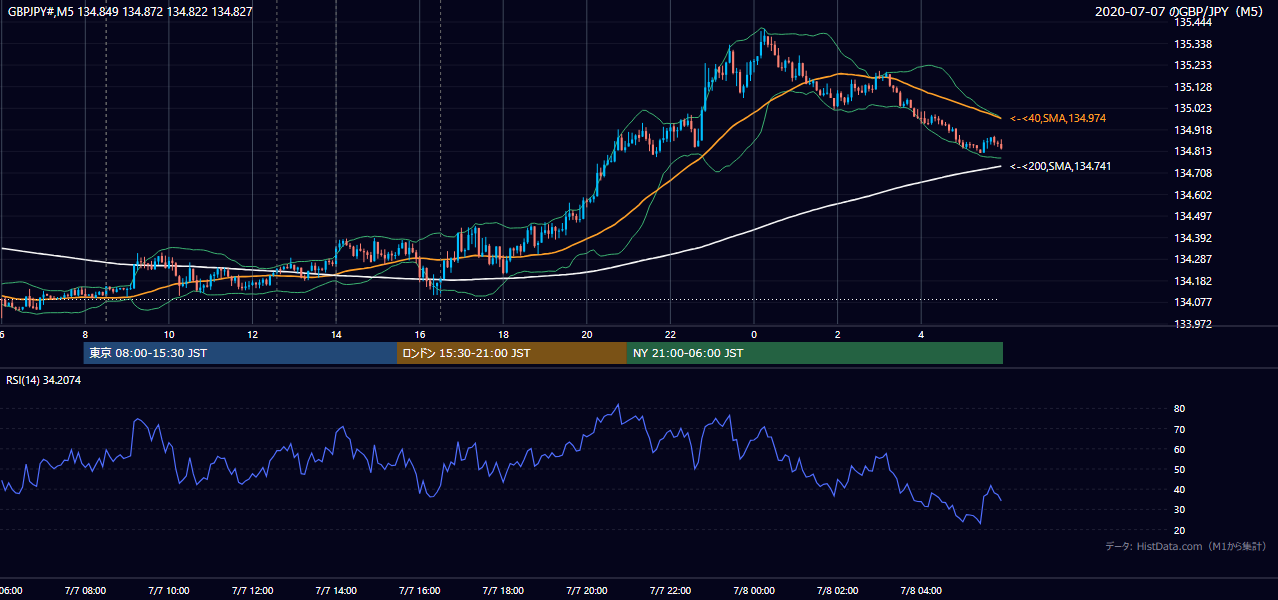Click hour label 18 below the price chart
The height and width of the screenshot is (600, 1278).
point(504,335)
